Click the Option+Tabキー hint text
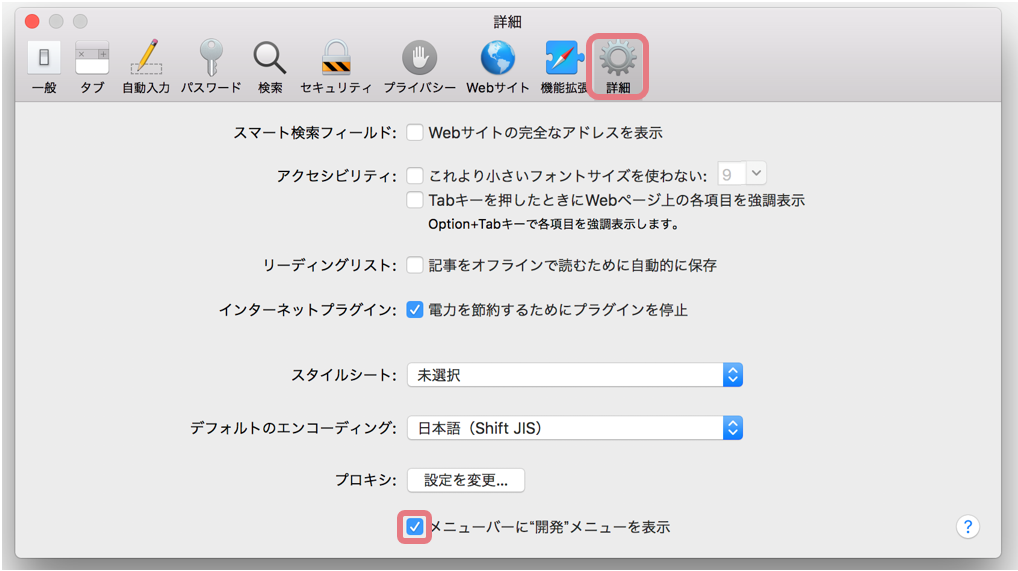This screenshot has height=571, width=1018. [x=554, y=225]
